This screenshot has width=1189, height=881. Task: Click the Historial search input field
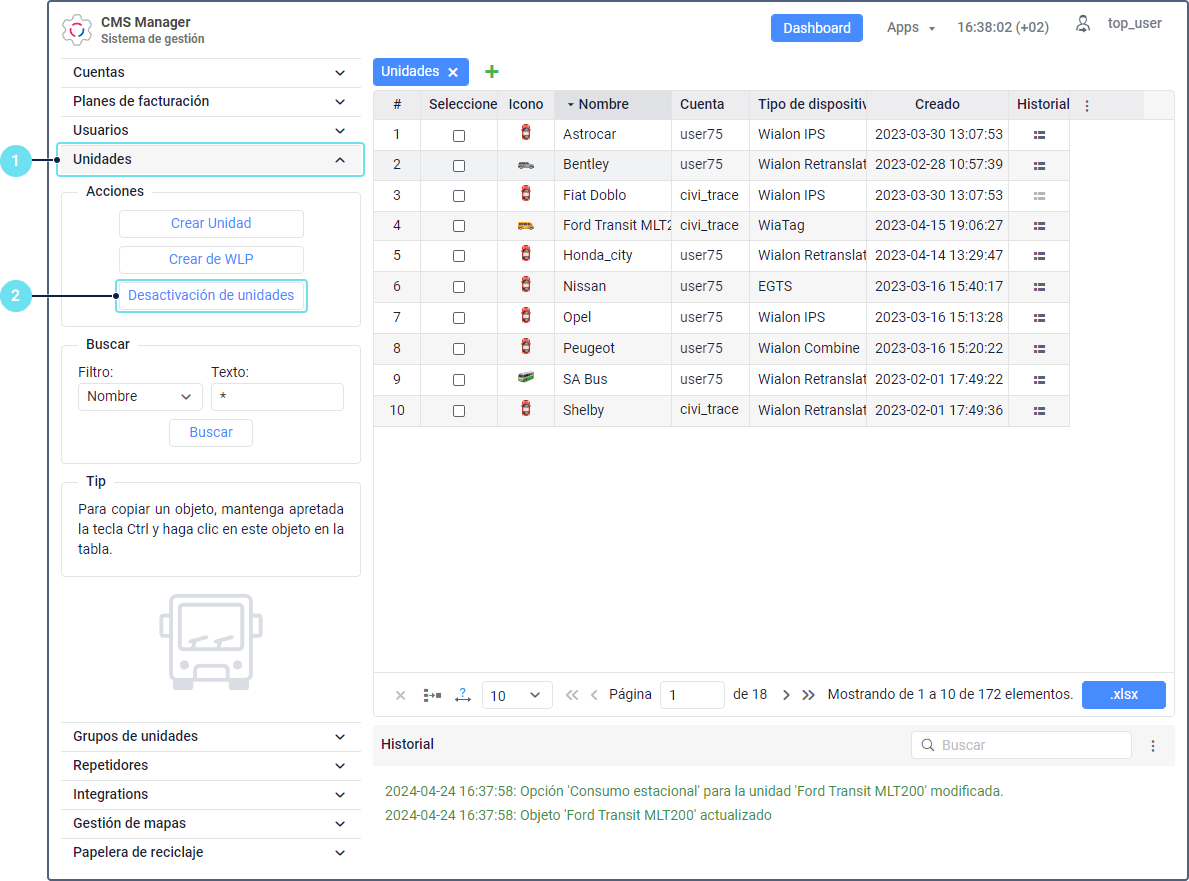[x=1030, y=745]
